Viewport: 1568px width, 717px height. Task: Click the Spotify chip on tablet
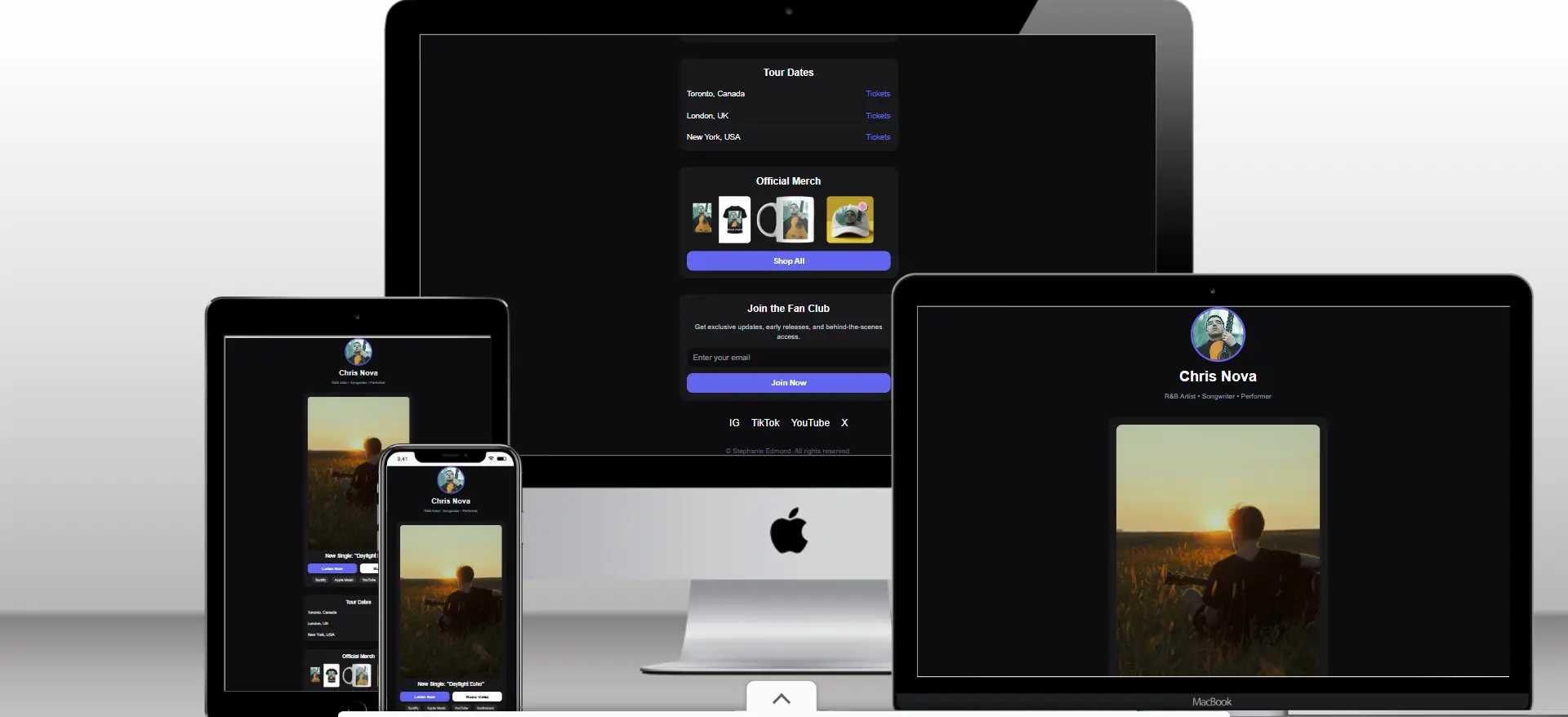coord(321,580)
